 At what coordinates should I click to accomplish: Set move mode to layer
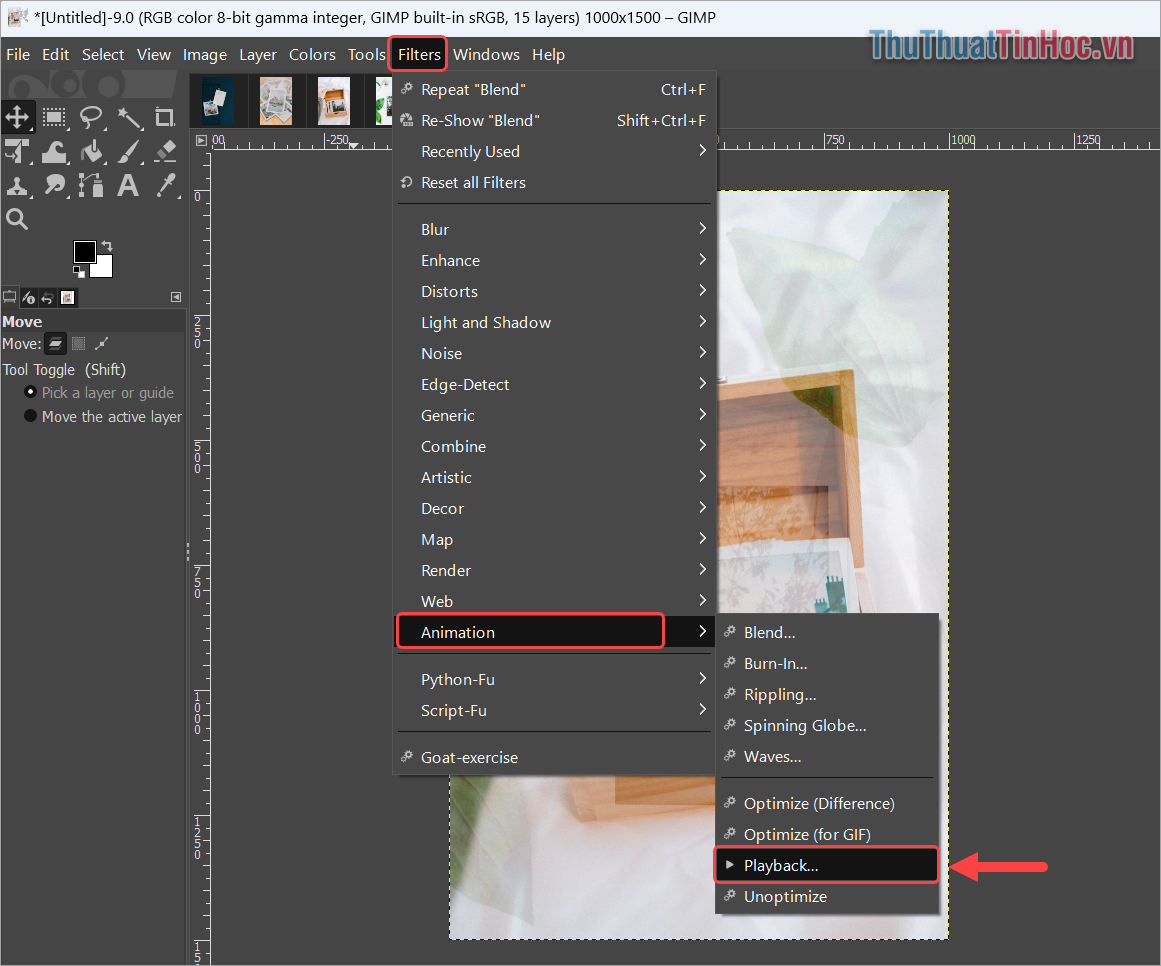coord(56,343)
